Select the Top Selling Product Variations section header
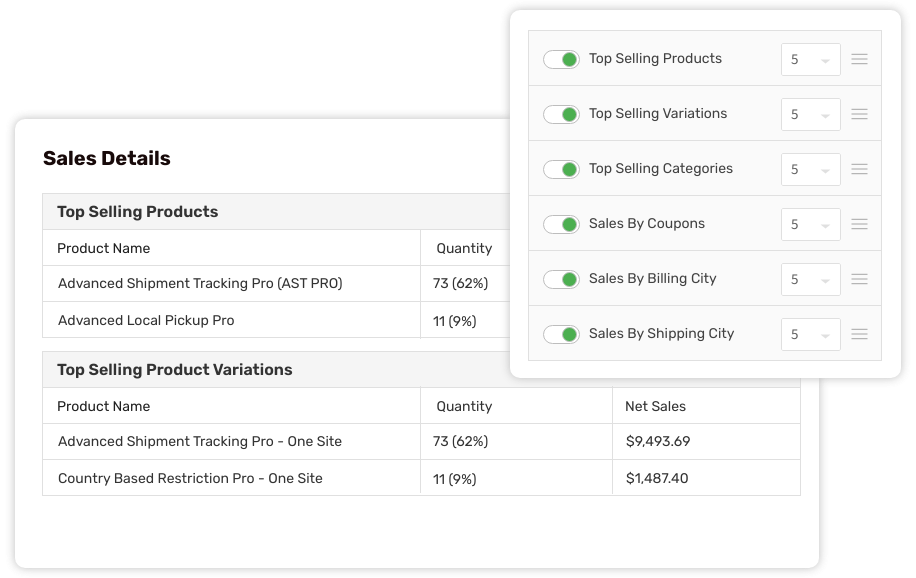The height and width of the screenshot is (578, 916). 174,369
